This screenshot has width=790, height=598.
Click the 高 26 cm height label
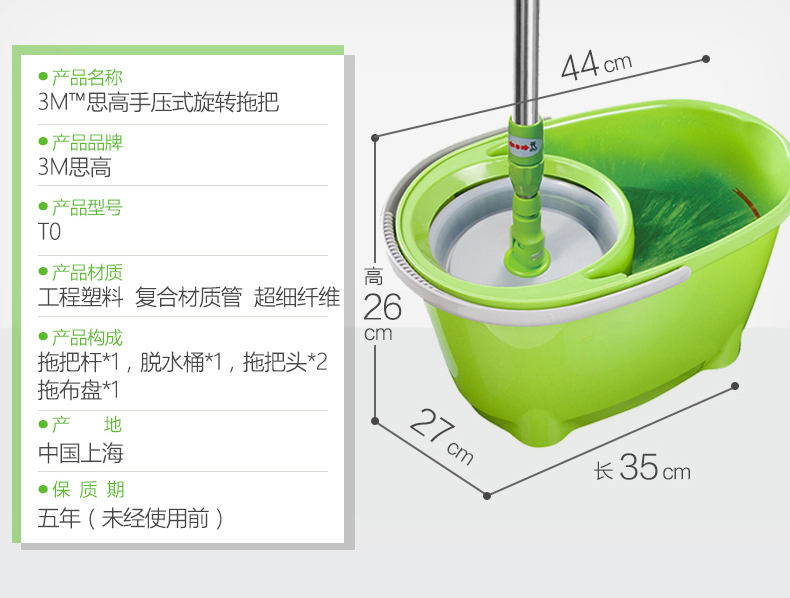pyautogui.click(x=381, y=305)
